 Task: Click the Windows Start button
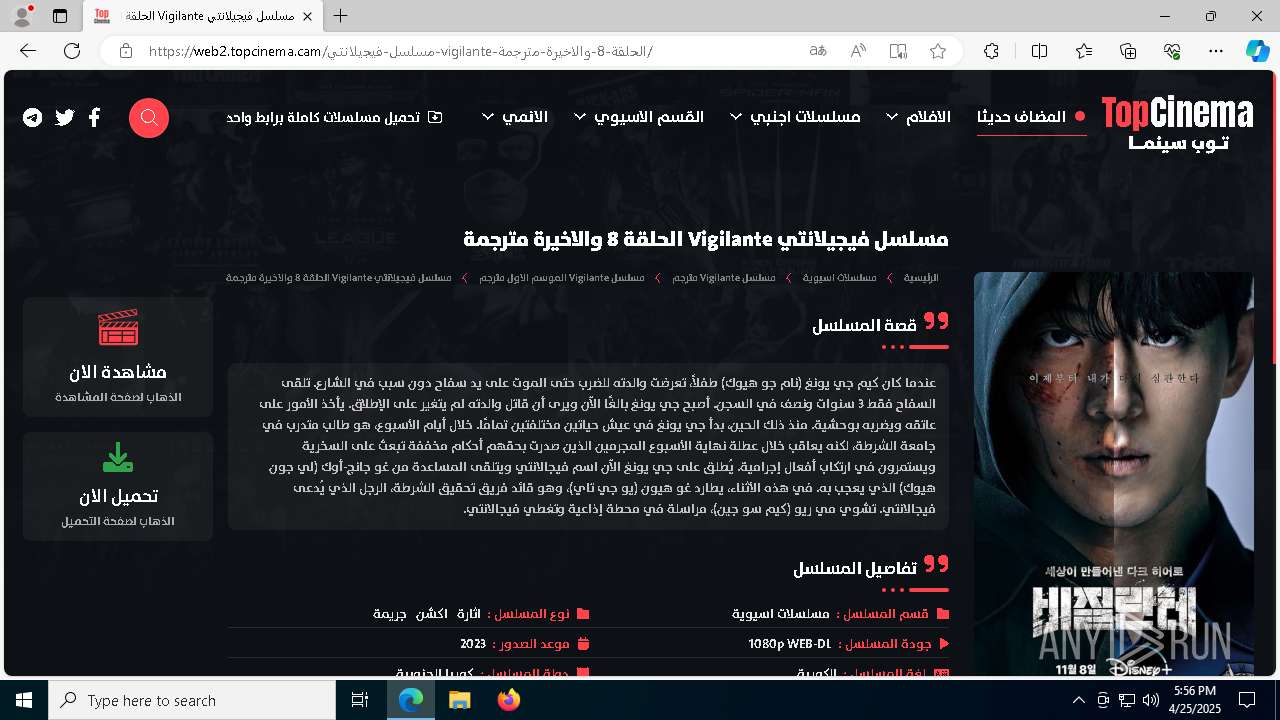point(24,700)
